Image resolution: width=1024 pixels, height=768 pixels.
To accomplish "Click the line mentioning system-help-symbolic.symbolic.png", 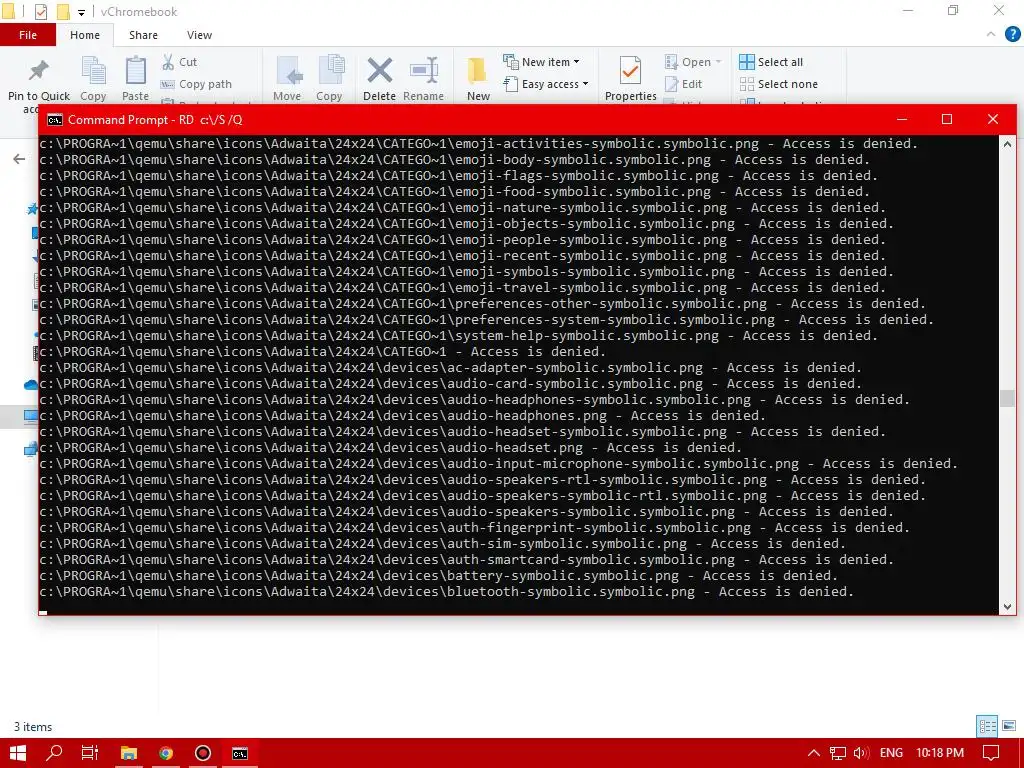I will (458, 336).
